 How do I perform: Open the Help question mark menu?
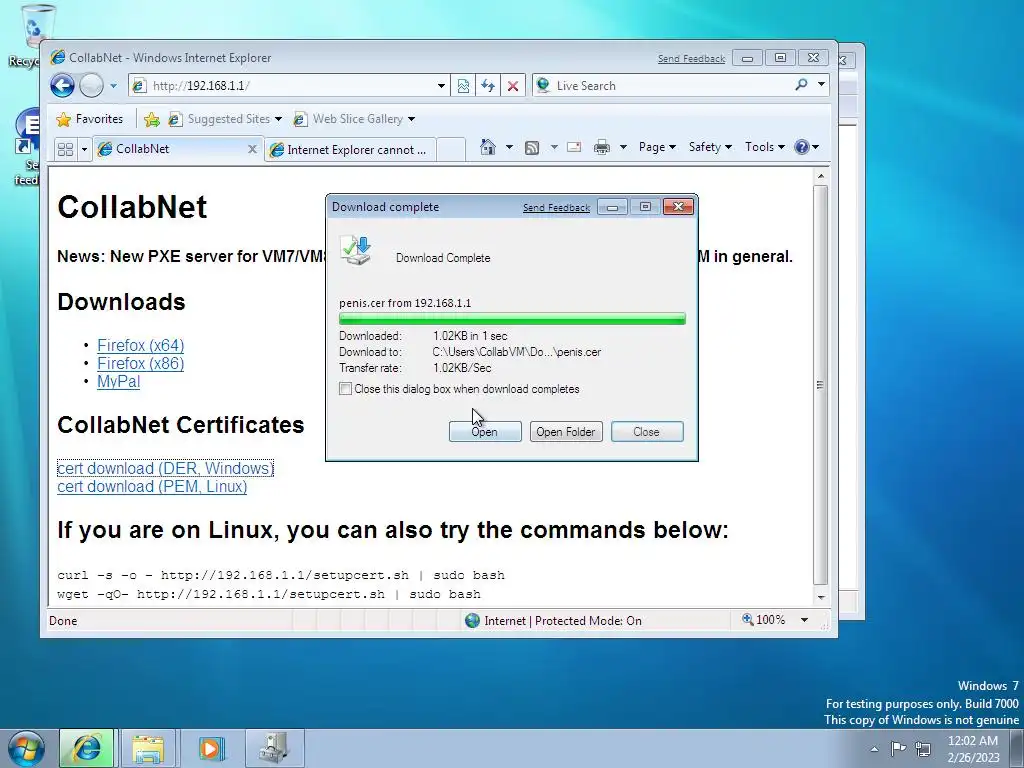pyautogui.click(x=807, y=147)
